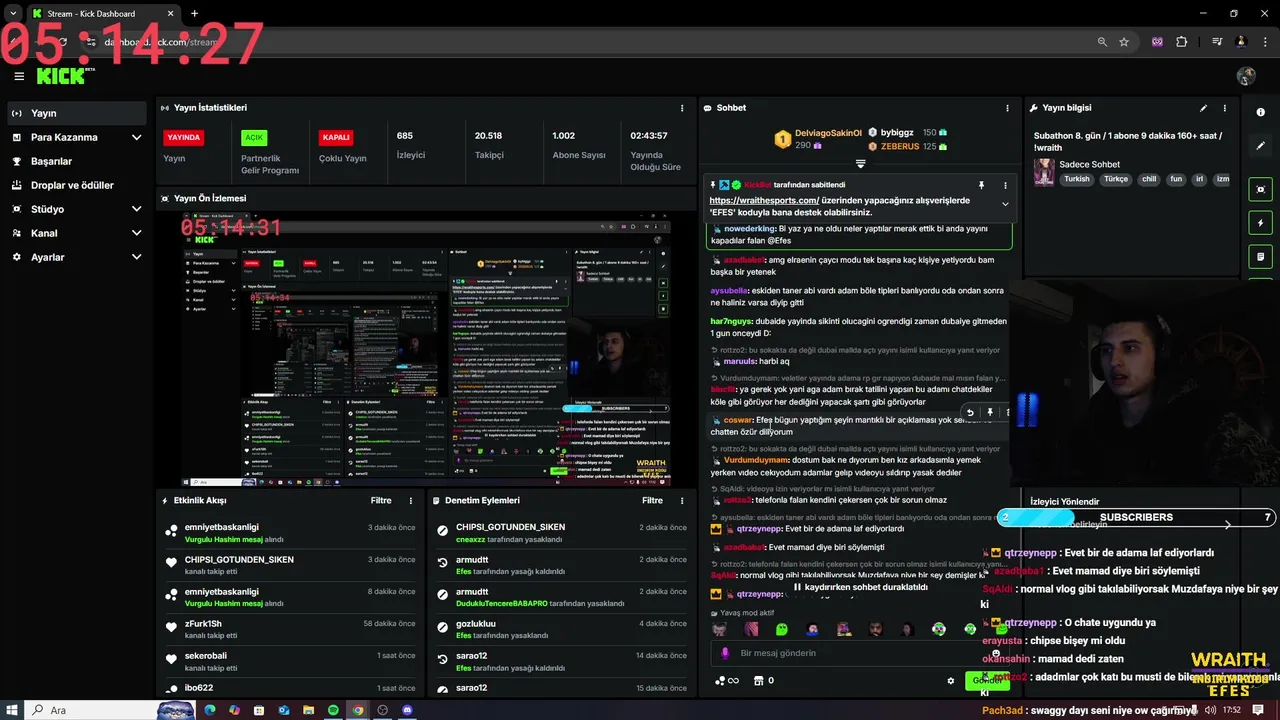Open pinned message three-dot options

point(1005,185)
